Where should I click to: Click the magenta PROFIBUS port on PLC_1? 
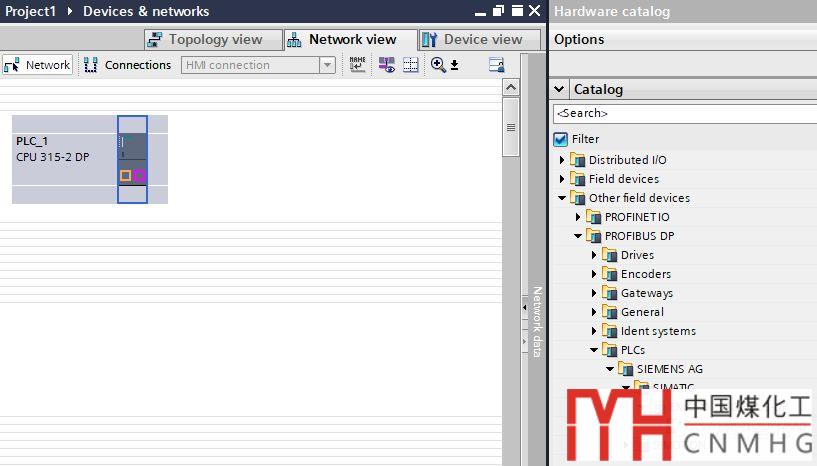click(x=139, y=176)
